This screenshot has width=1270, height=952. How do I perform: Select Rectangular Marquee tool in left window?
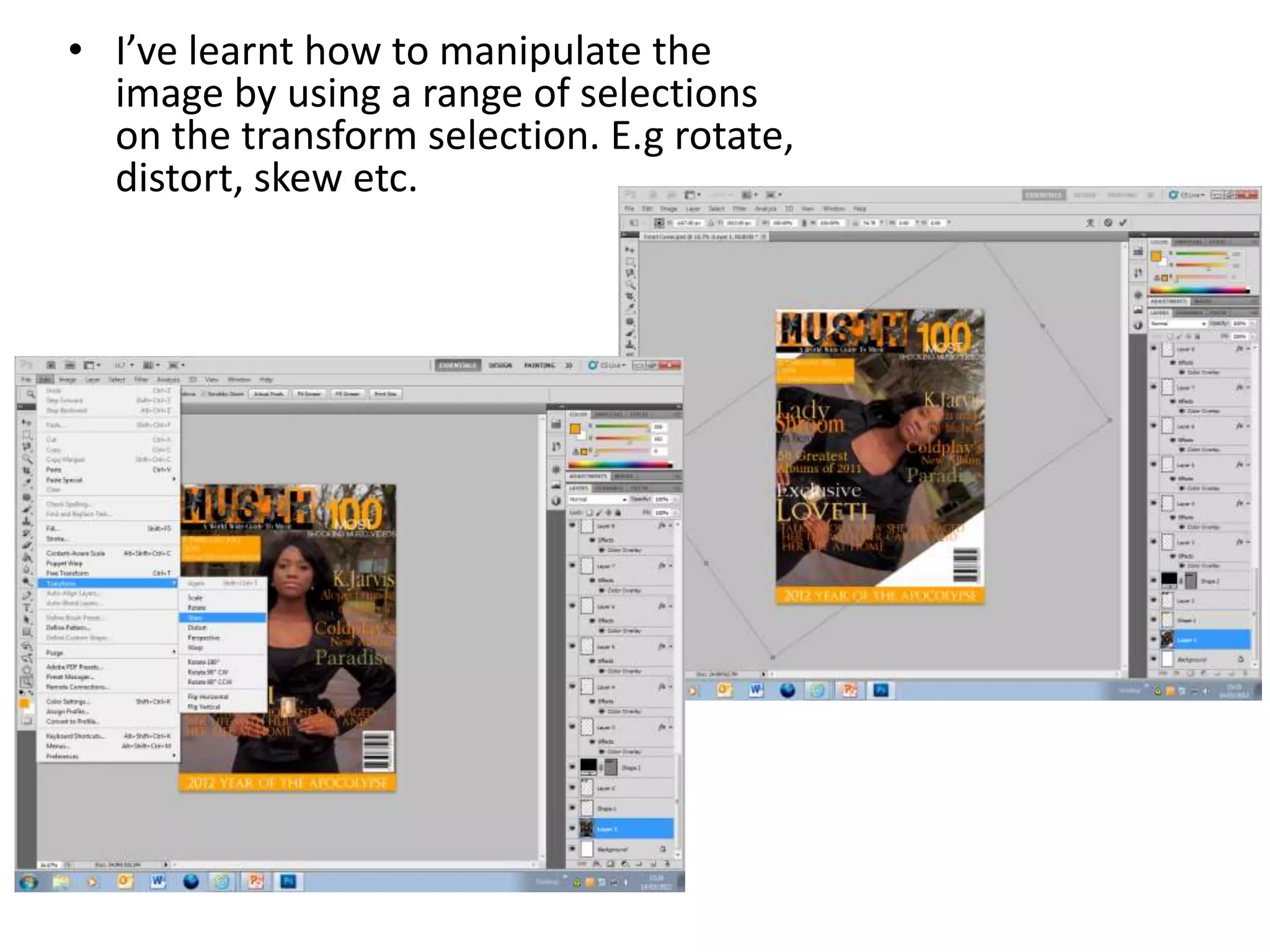coord(26,434)
